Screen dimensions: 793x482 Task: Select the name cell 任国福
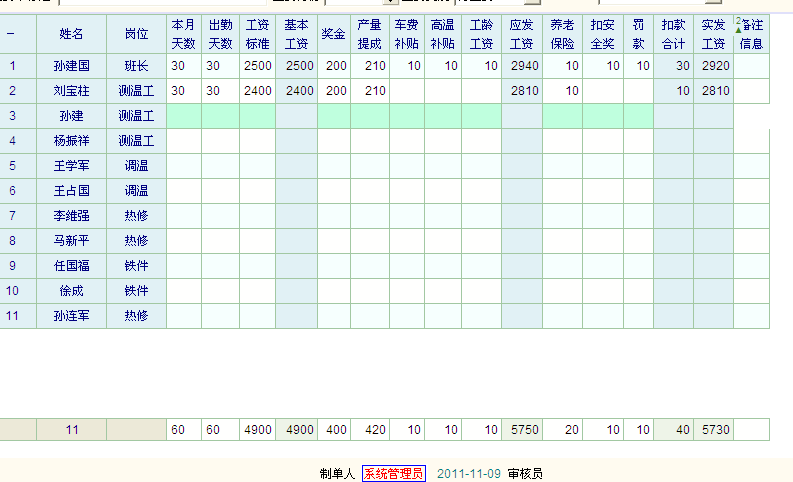pyautogui.click(x=71, y=266)
